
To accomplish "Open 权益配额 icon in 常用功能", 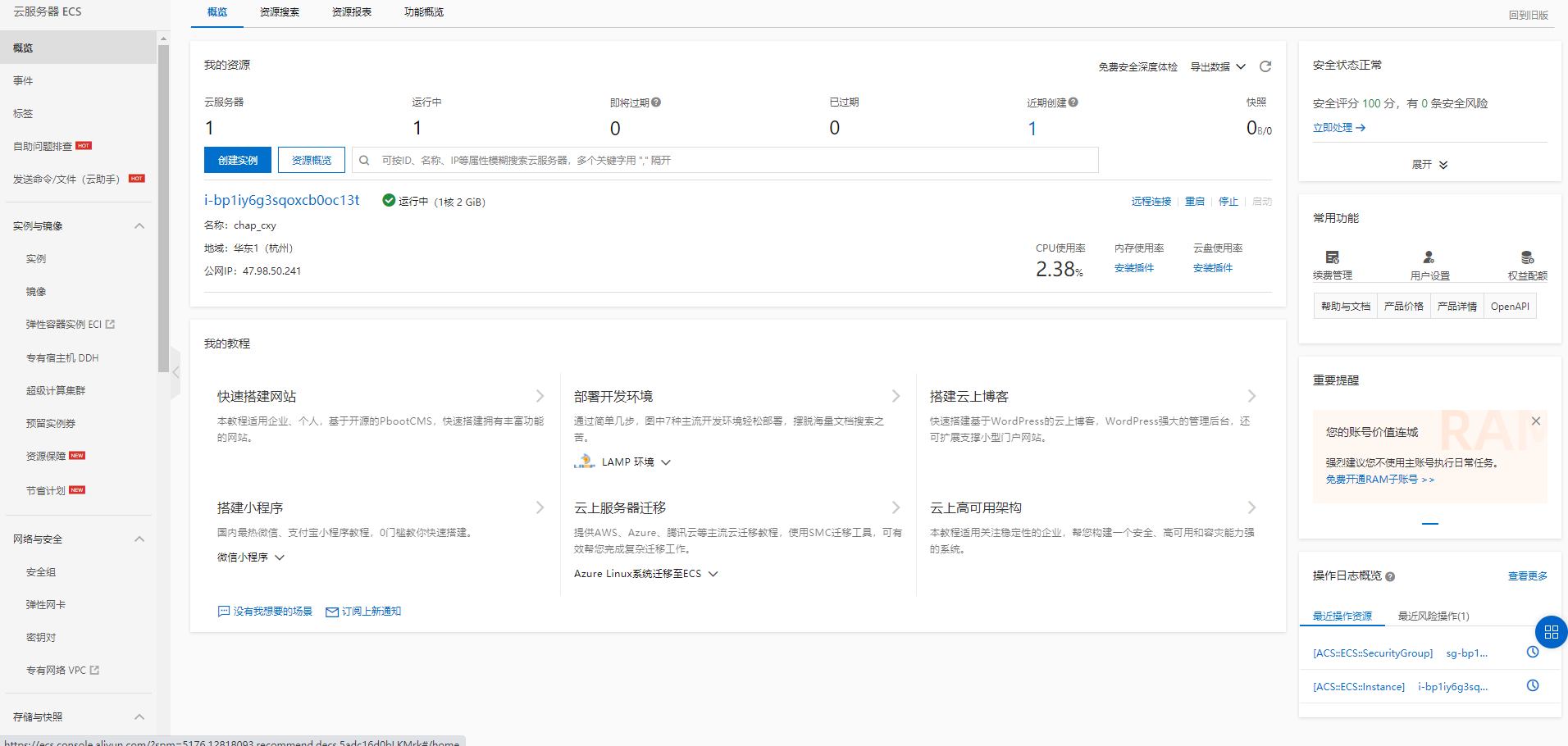I will pyautogui.click(x=1527, y=257).
